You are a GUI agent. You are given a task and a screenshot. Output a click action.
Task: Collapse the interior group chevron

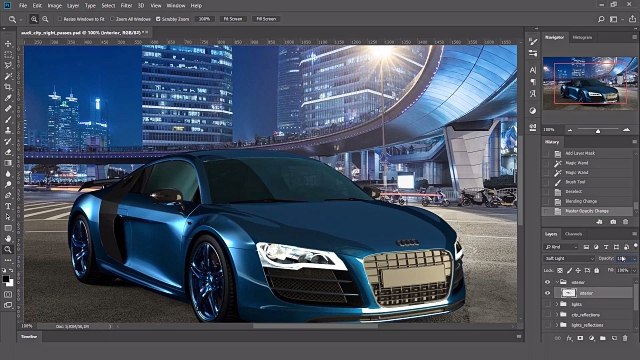pyautogui.click(x=557, y=282)
